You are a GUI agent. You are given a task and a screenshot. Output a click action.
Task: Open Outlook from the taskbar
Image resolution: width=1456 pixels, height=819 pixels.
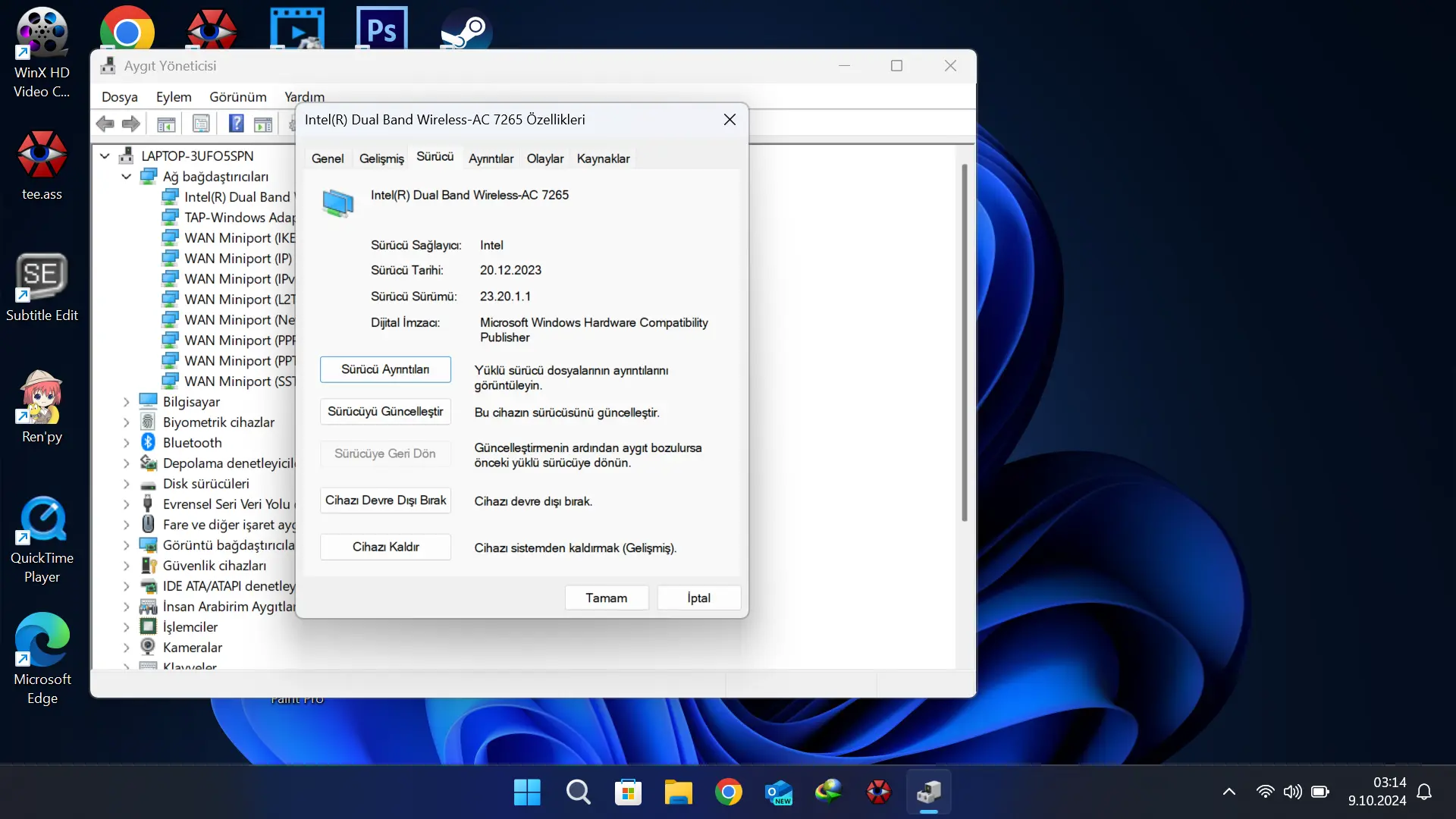(x=779, y=792)
